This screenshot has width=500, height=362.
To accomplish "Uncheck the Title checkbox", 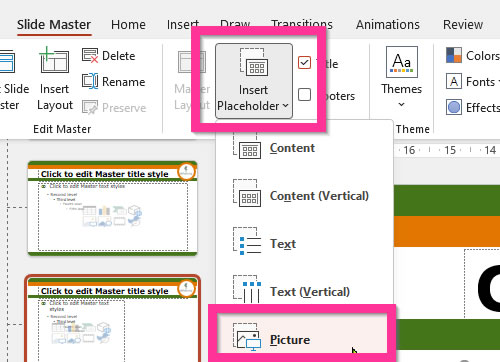I will click(304, 63).
